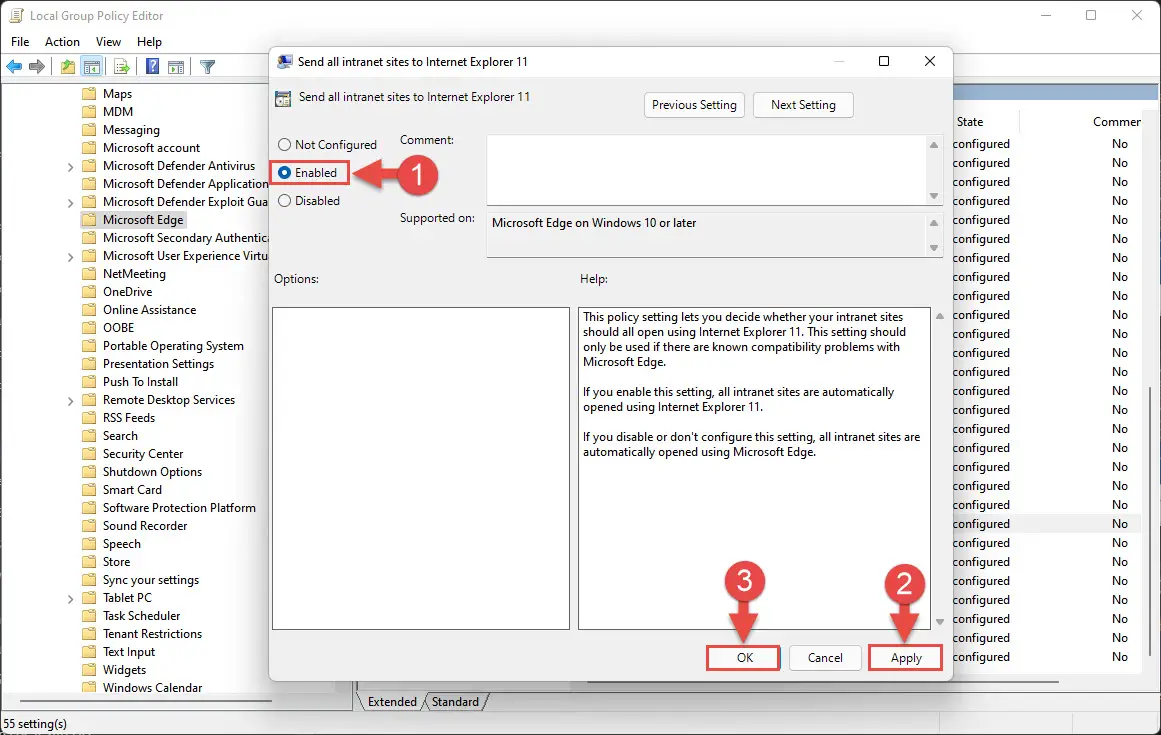Click the Comment box scroll up arrow
This screenshot has width=1161, height=735.
(x=934, y=145)
